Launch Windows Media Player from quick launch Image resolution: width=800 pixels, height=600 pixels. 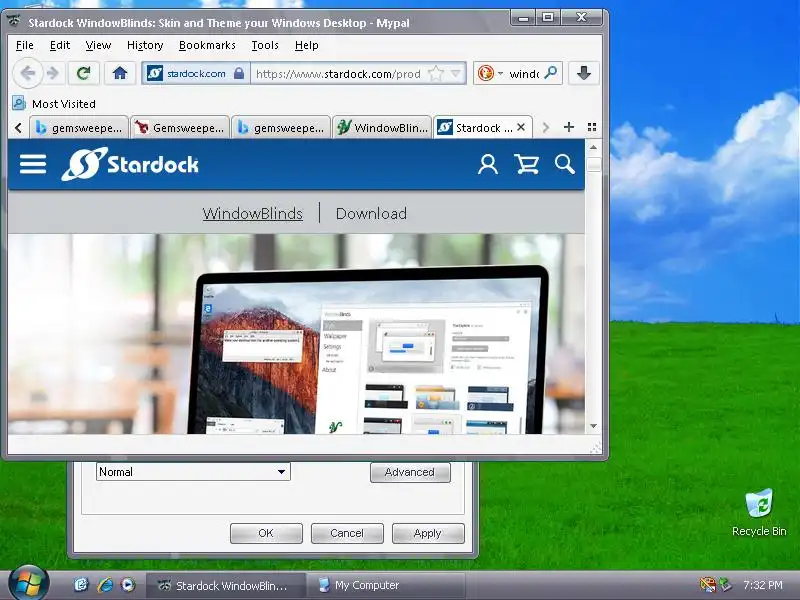point(128,585)
